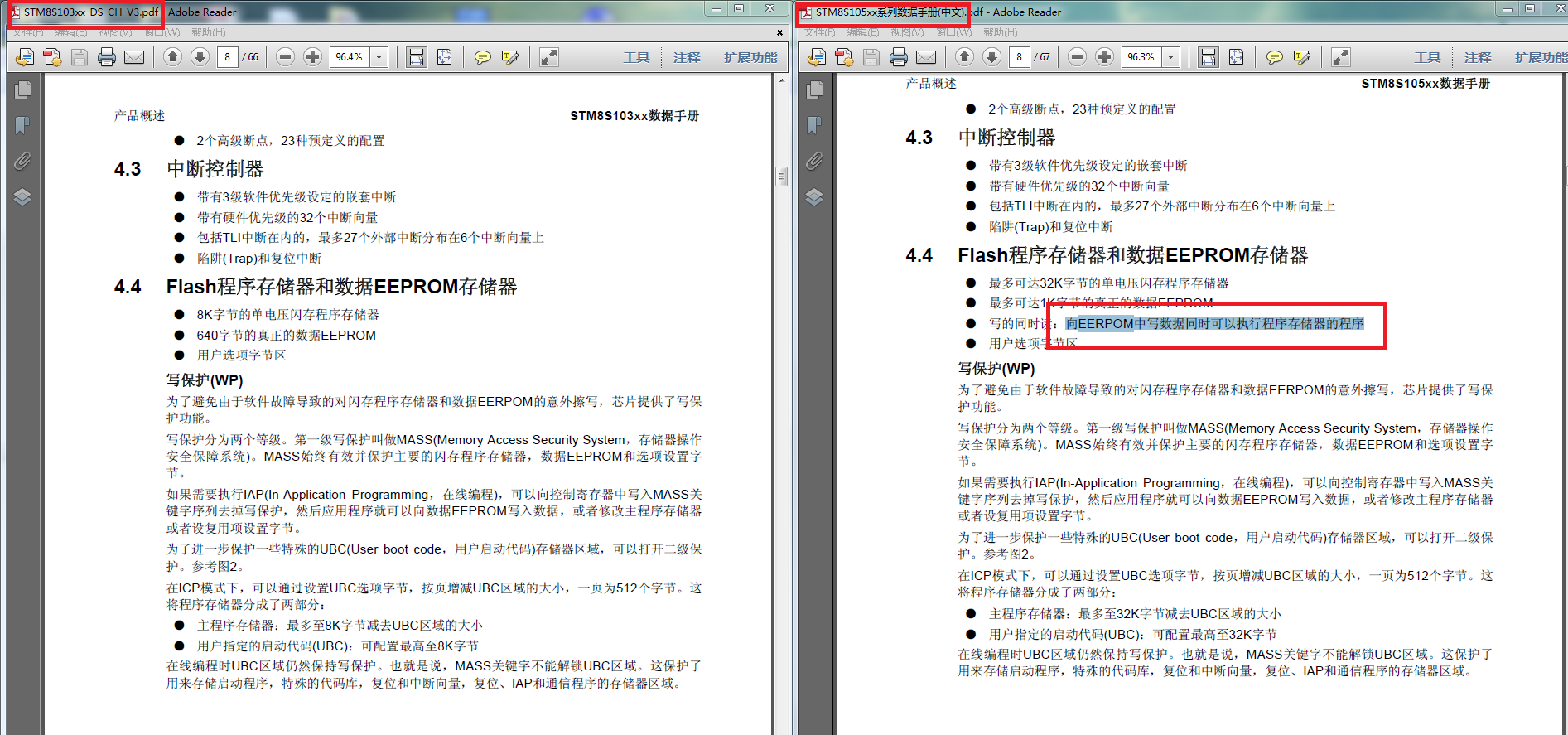Image resolution: width=1568 pixels, height=735 pixels.
Task: Open zoom dropdown next to 96.3%
Action: coord(1171,57)
